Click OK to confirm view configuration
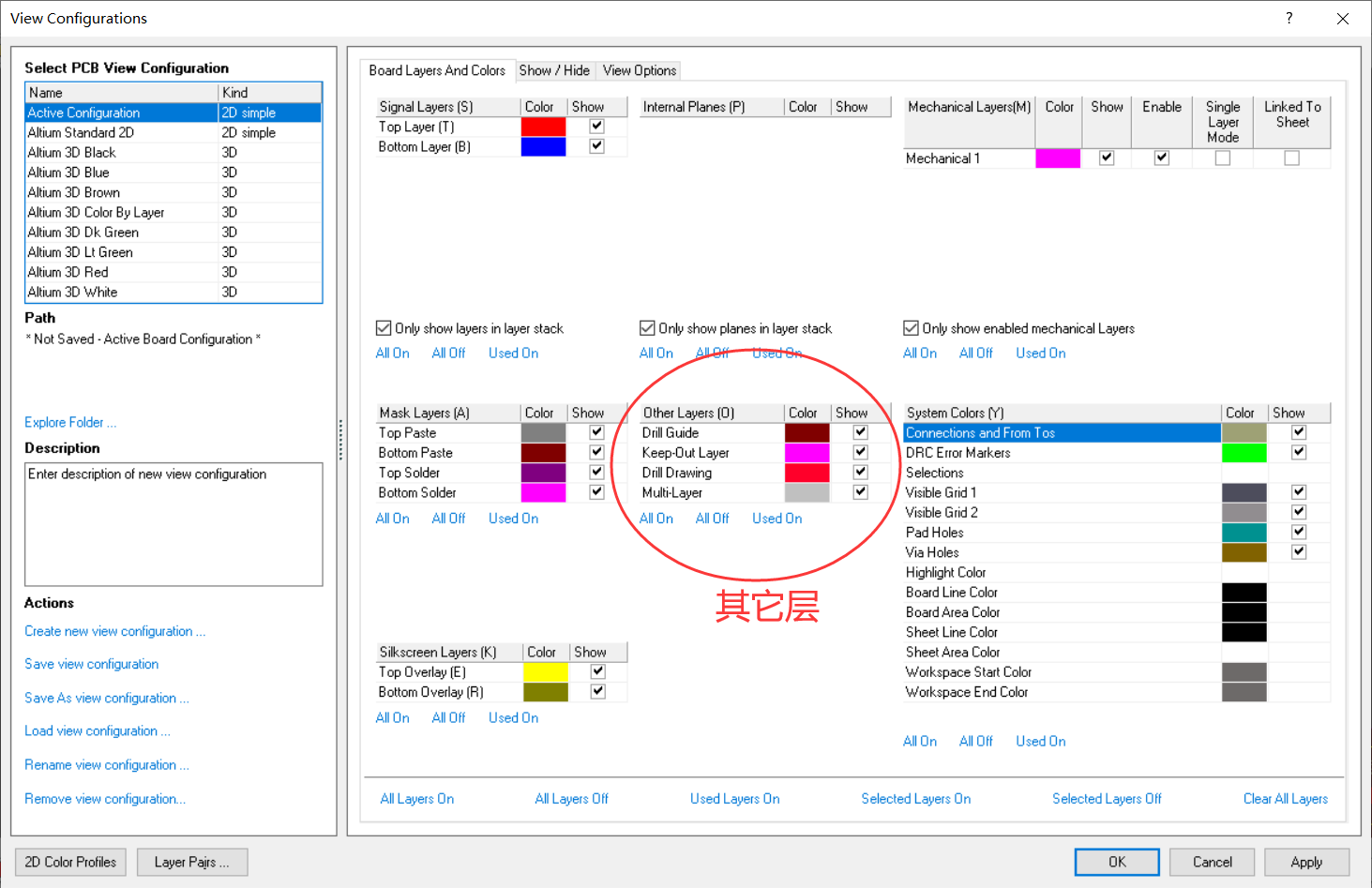The height and width of the screenshot is (888, 1372). [1117, 862]
